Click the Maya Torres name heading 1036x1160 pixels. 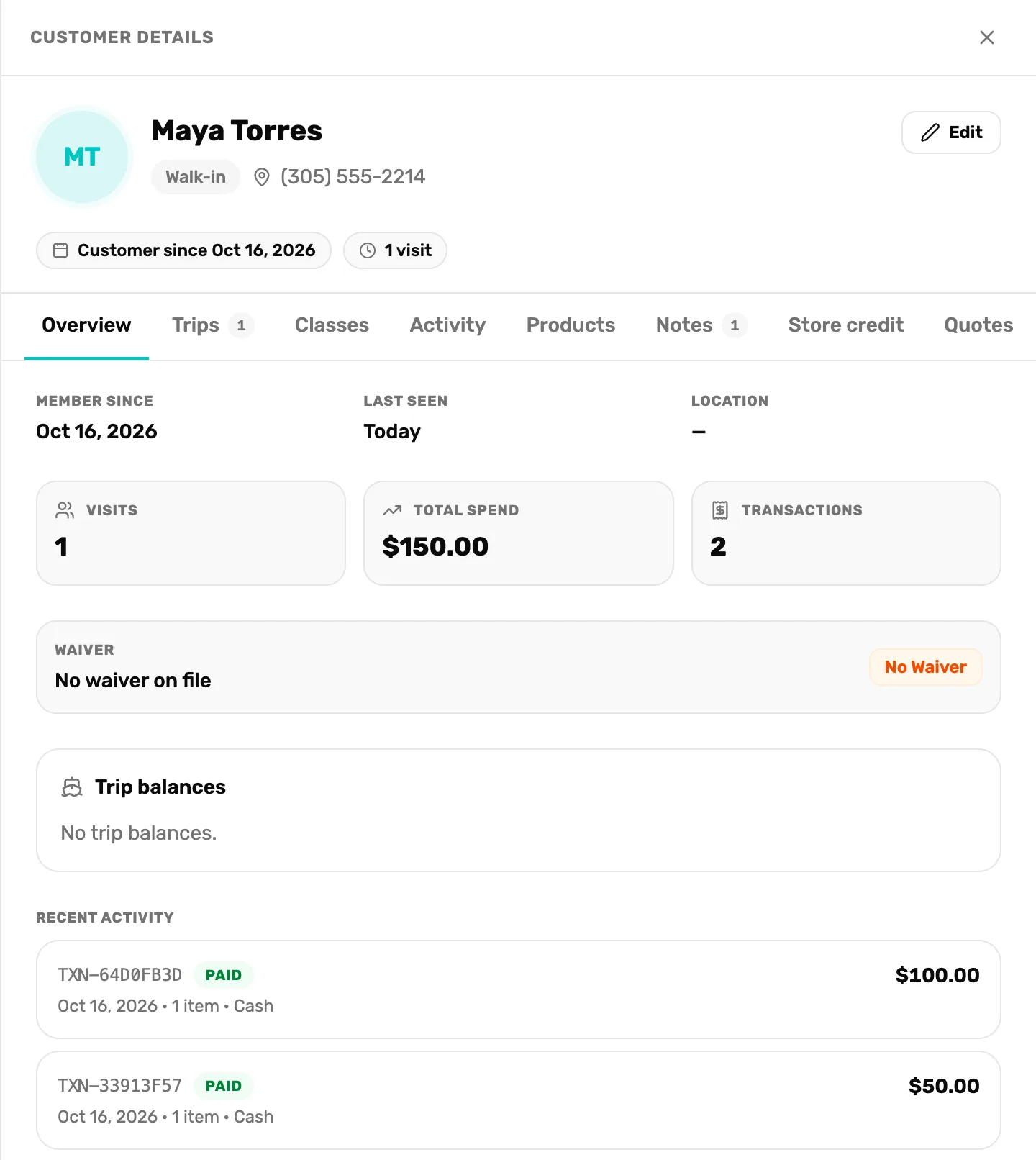click(237, 131)
